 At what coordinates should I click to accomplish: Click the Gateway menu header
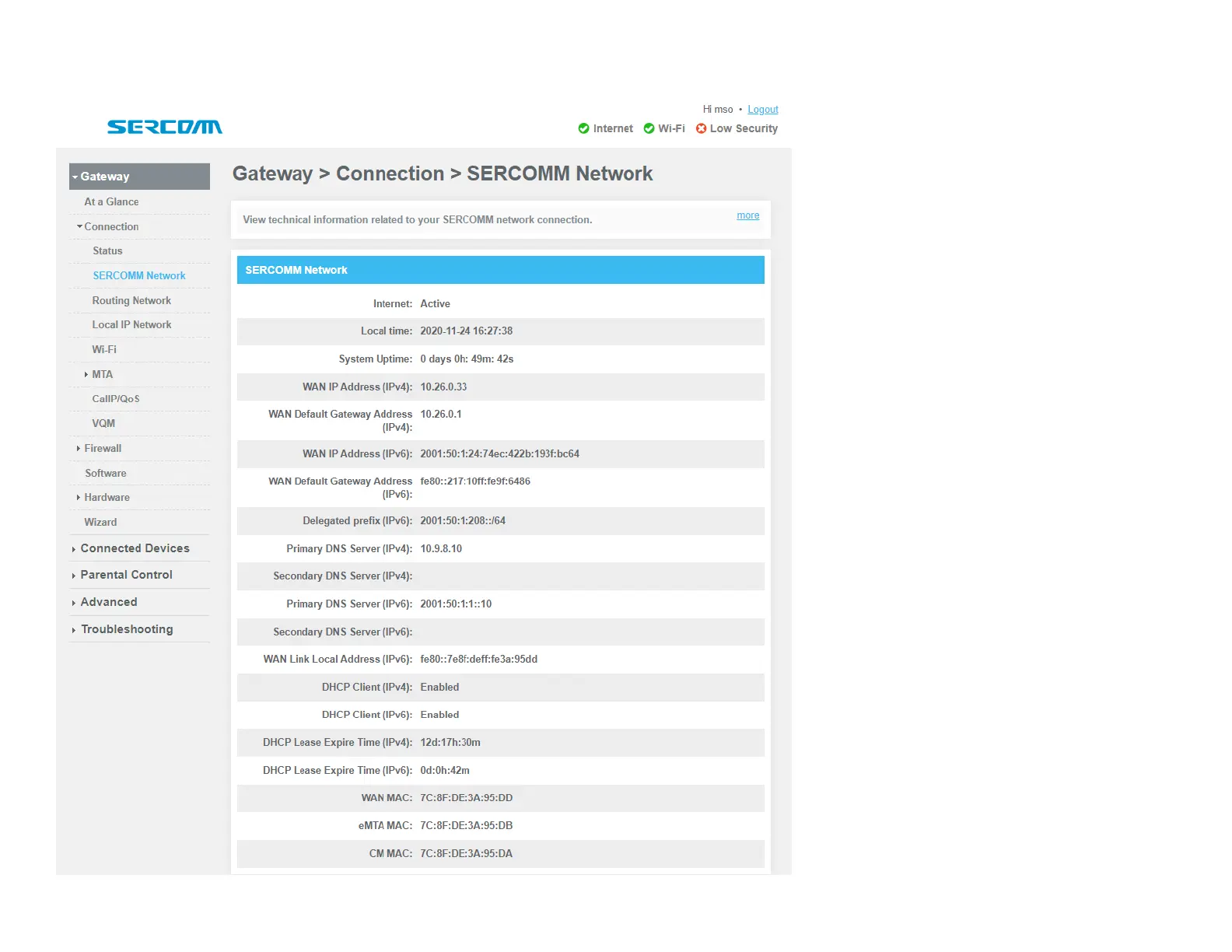coord(140,177)
